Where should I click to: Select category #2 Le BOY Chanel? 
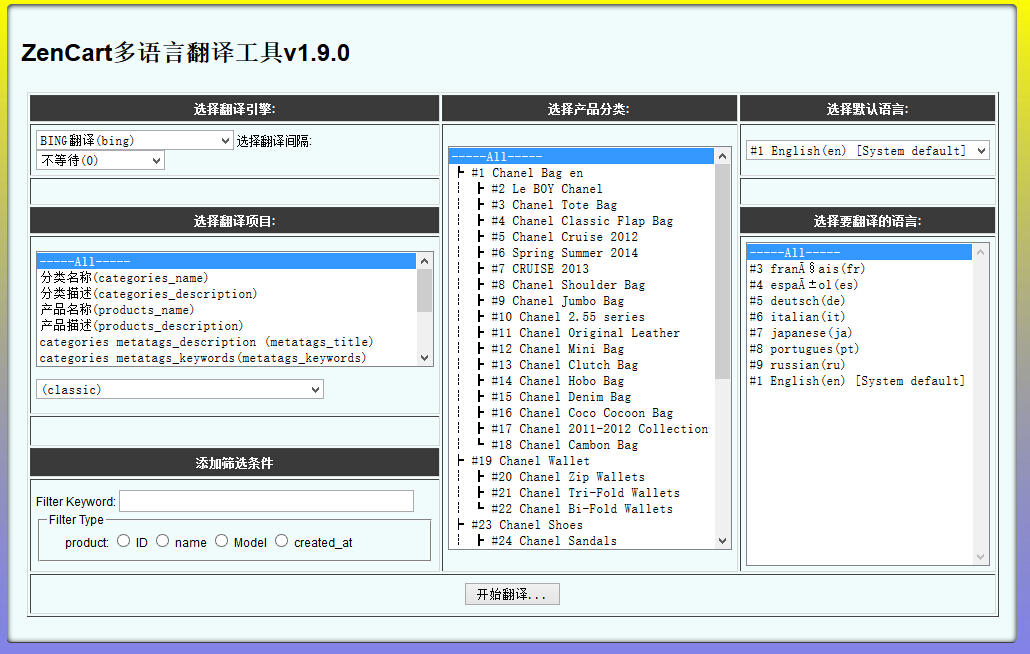tap(581, 188)
